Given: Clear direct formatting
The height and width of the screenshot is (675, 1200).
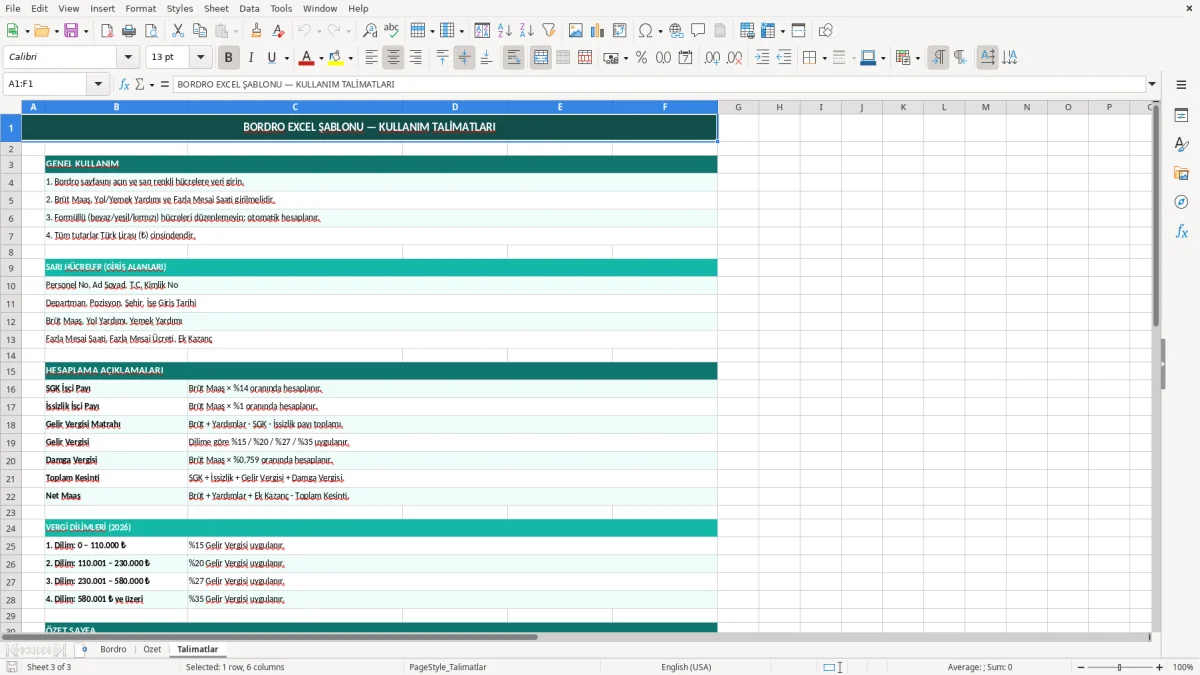Looking at the screenshot, I should (279, 30).
